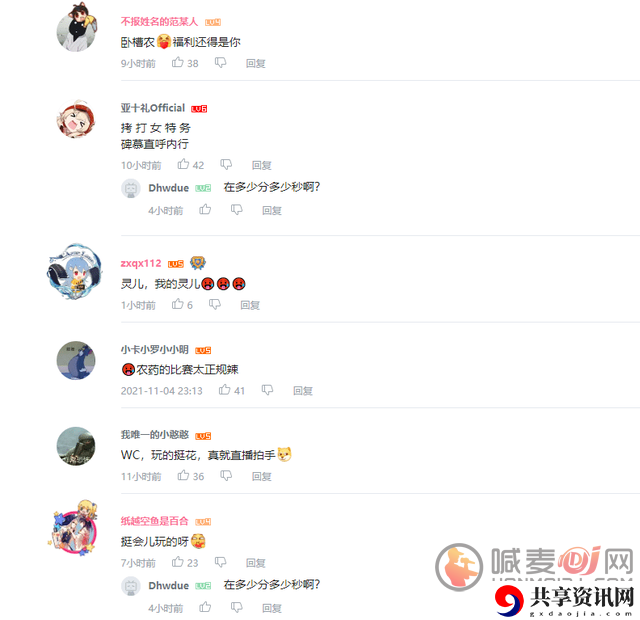Dislike the 农药的比赛太正规辣 comment
Screen dimensions: 640x620
coord(267,390)
